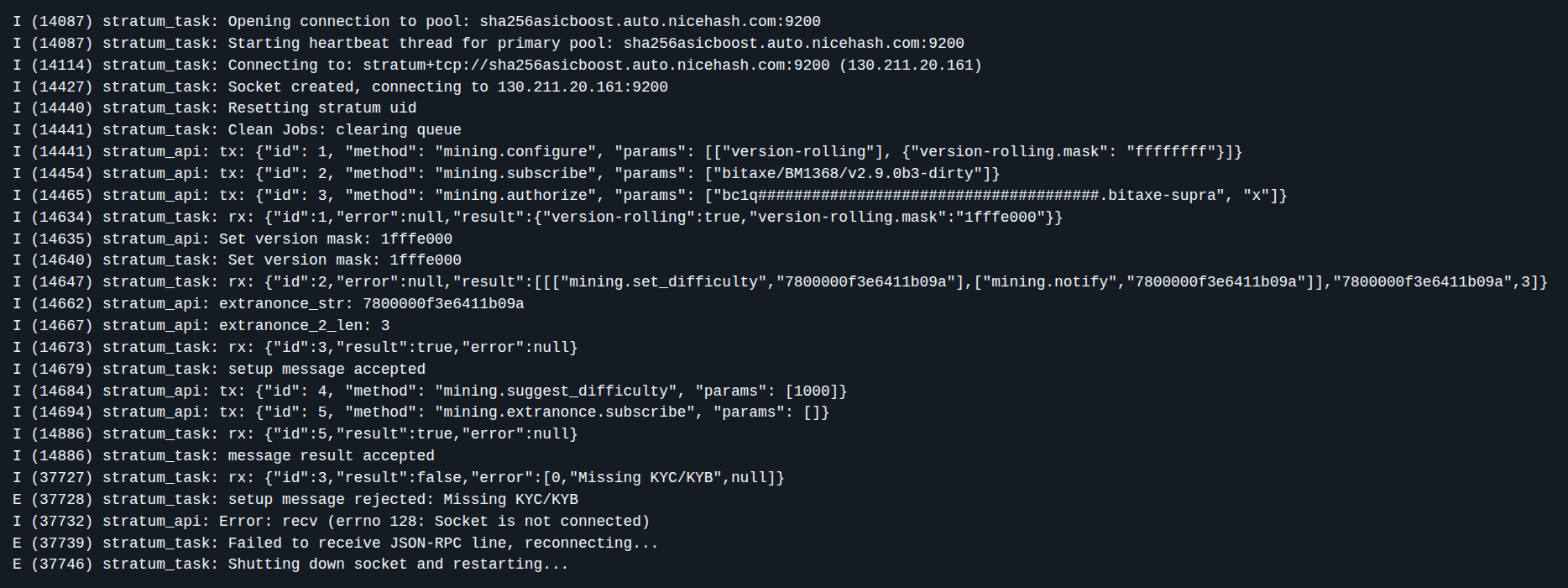Click 'Shutting down socket and restarting' line
The width and height of the screenshot is (1568, 588).
tap(291, 564)
